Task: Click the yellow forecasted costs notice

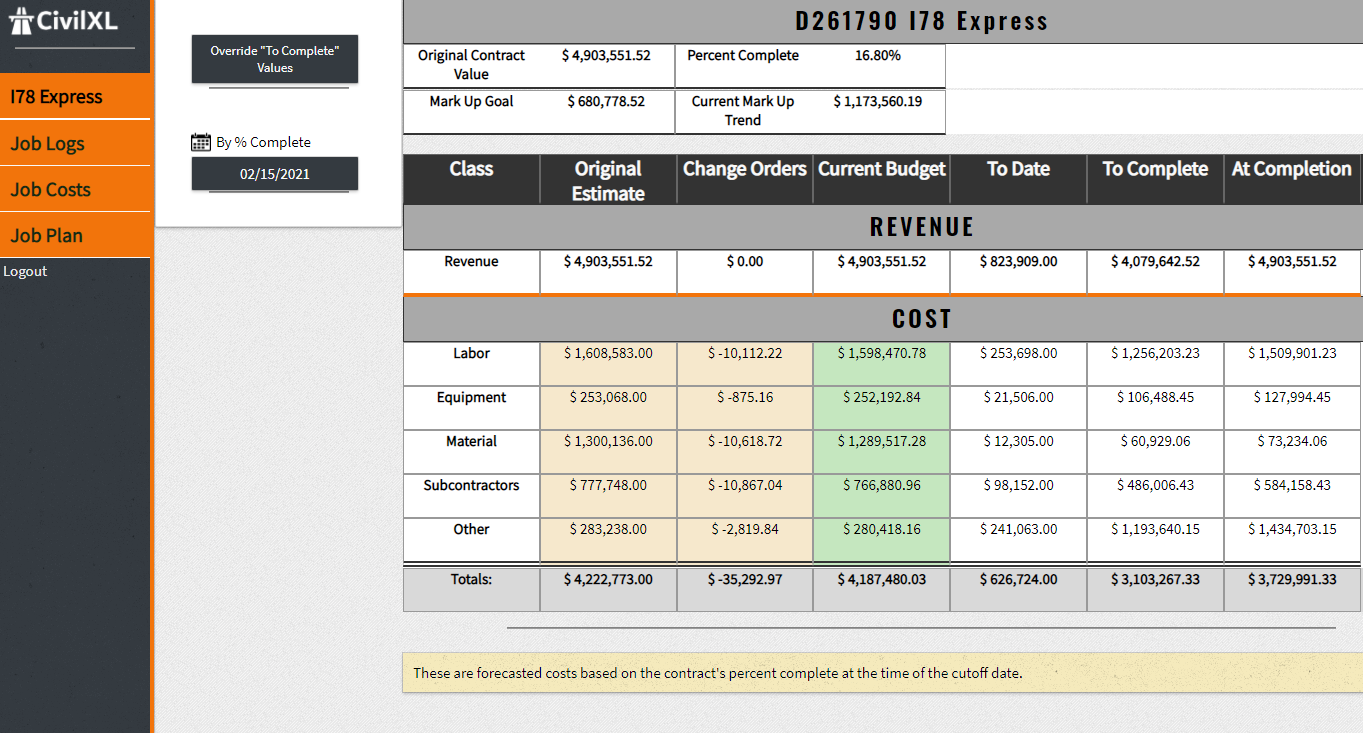Action: coord(882,673)
